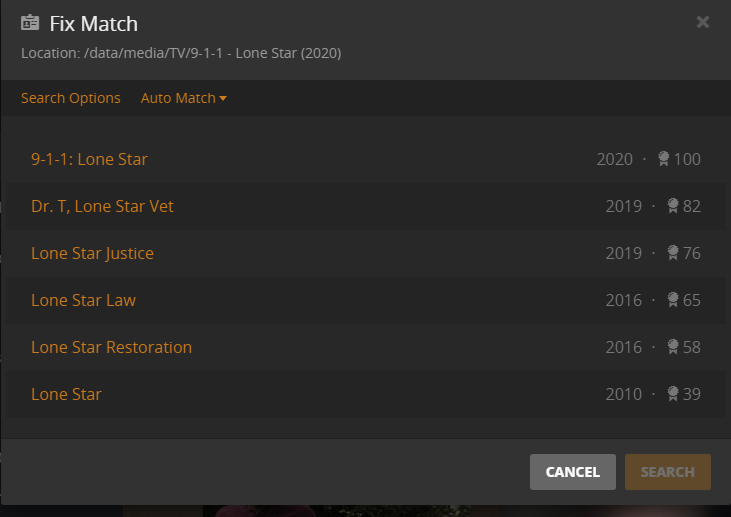
Task: Click the score badge icon beside 100
Action: [x=664, y=159]
